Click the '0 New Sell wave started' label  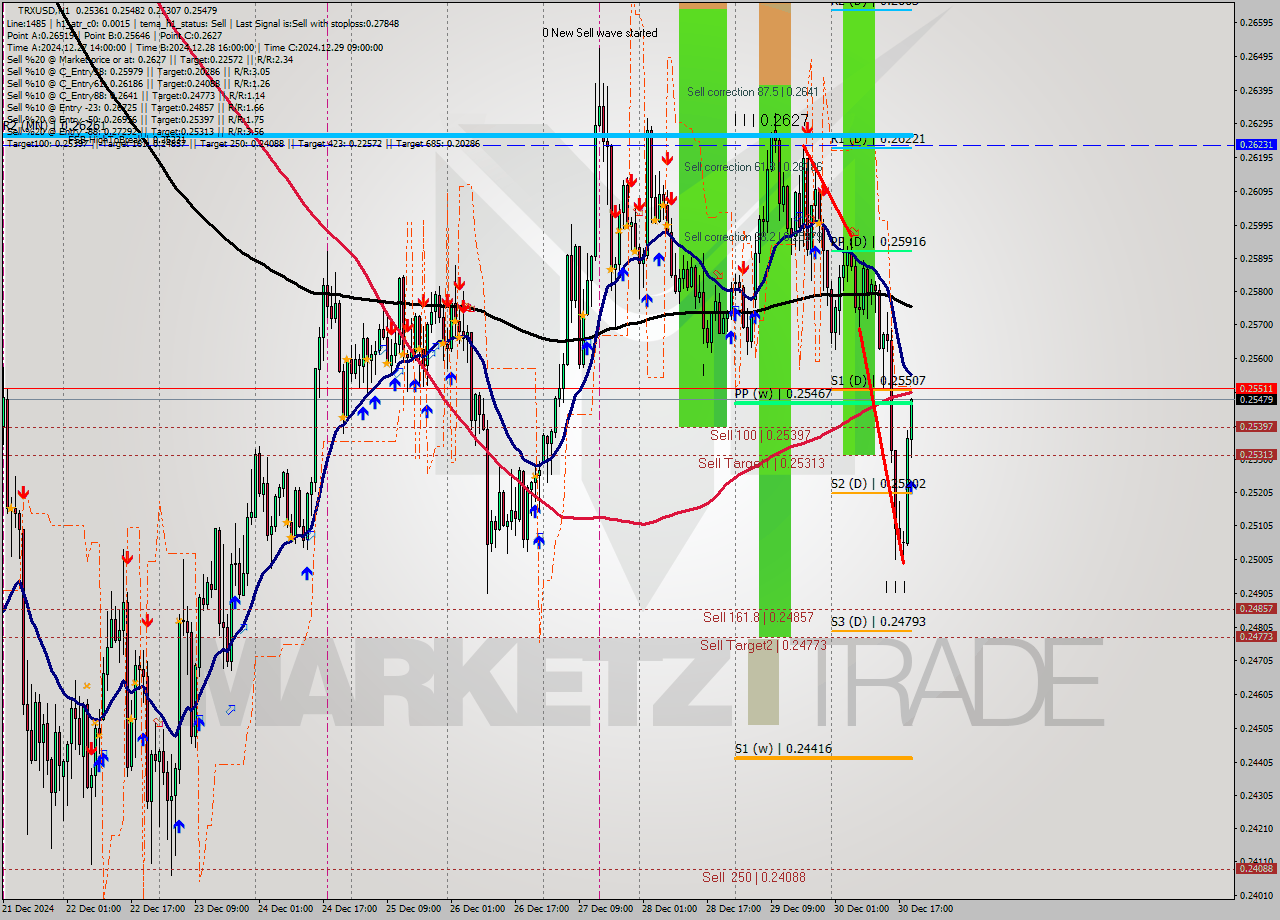point(600,33)
